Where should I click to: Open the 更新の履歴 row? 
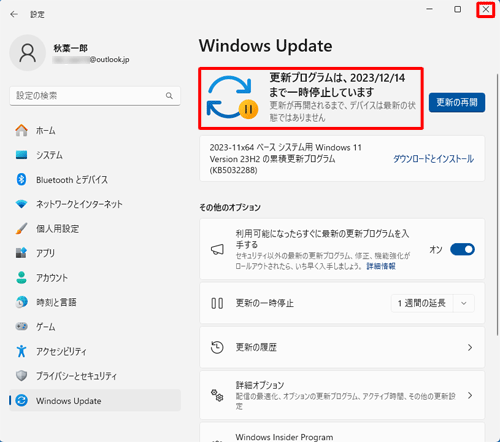pos(342,348)
